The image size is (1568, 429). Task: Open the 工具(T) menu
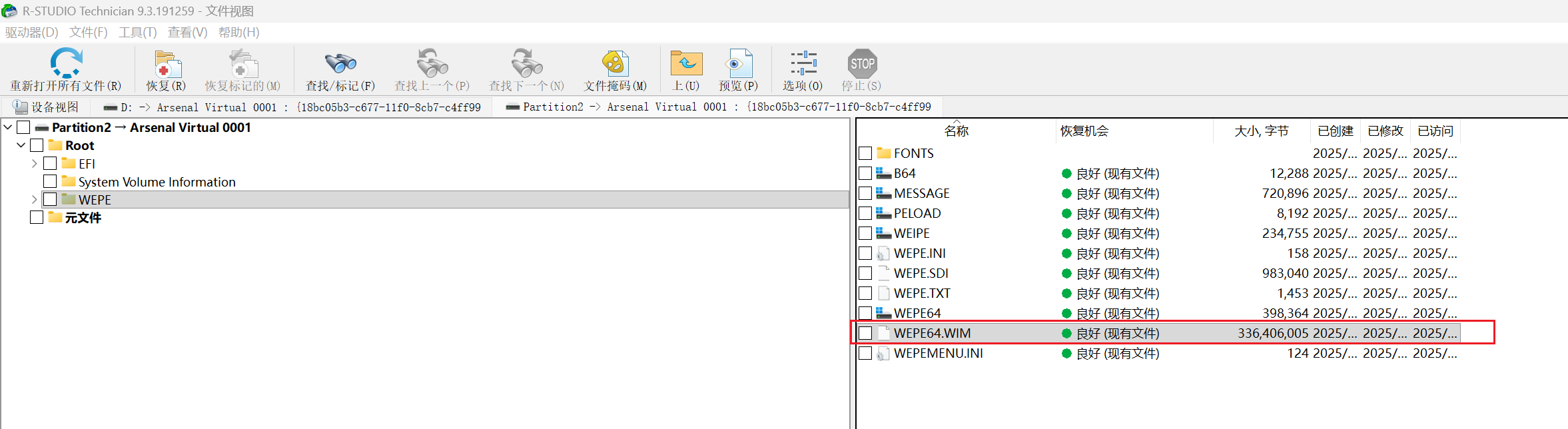(137, 32)
